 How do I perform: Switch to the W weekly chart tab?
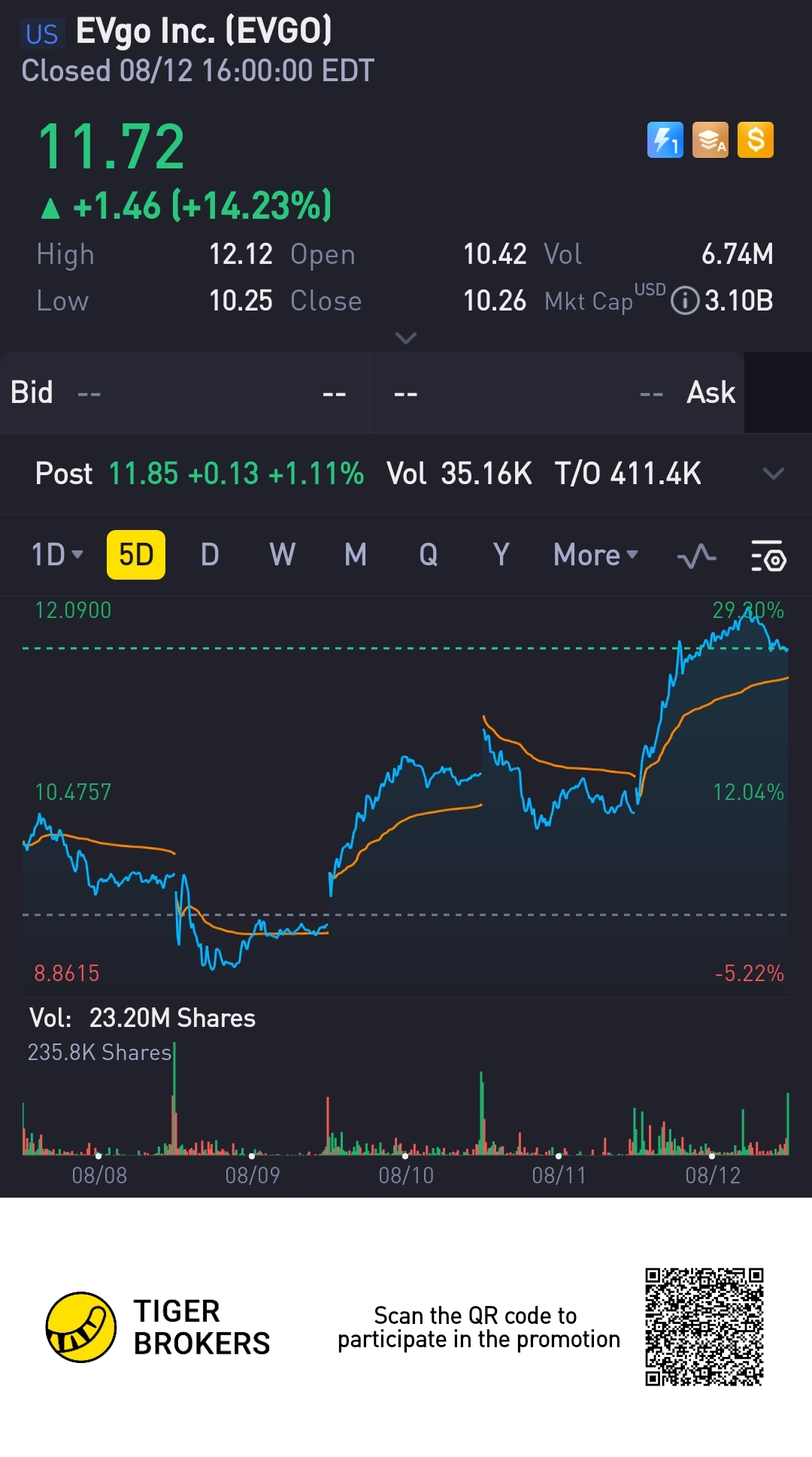[282, 555]
